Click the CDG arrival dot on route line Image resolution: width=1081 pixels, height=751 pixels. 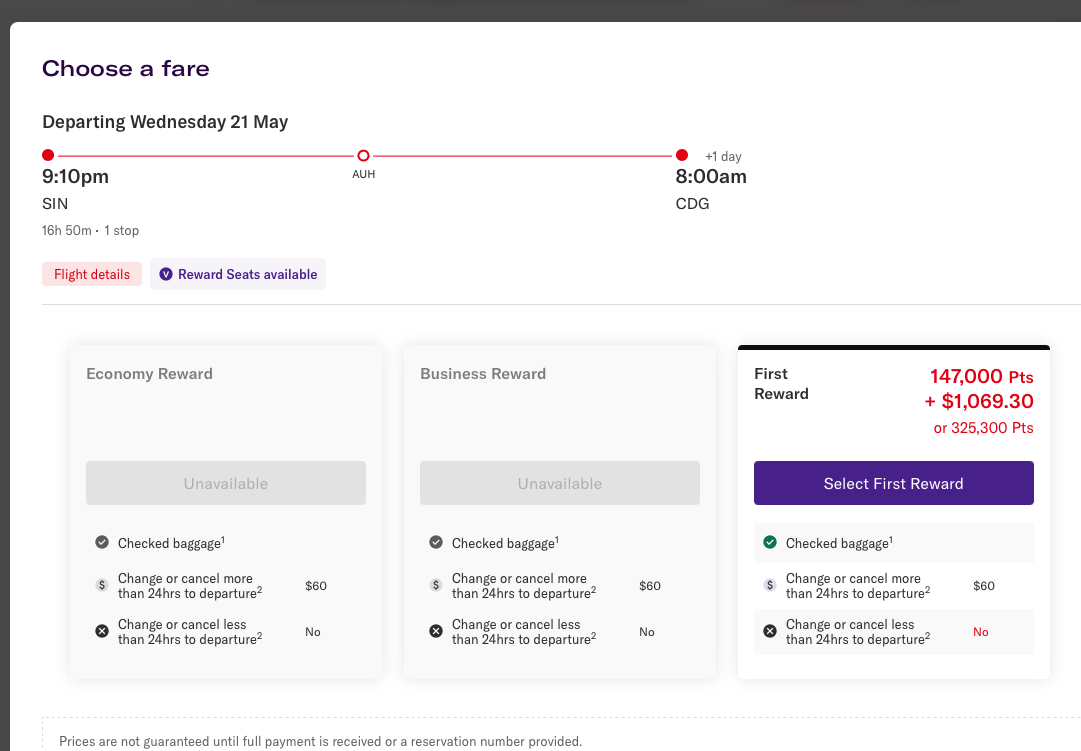coord(682,155)
